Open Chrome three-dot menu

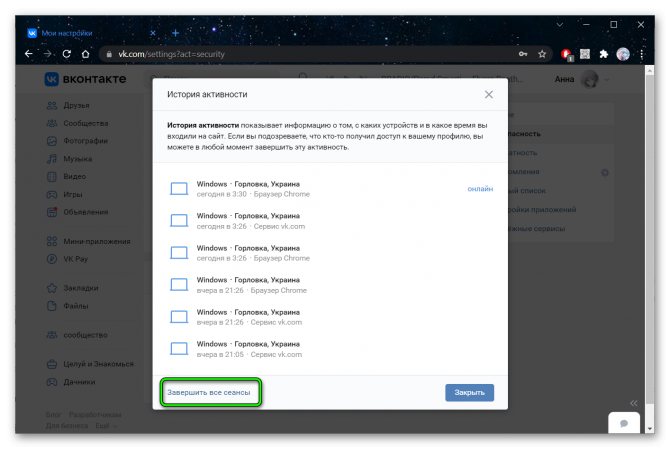tap(641, 54)
